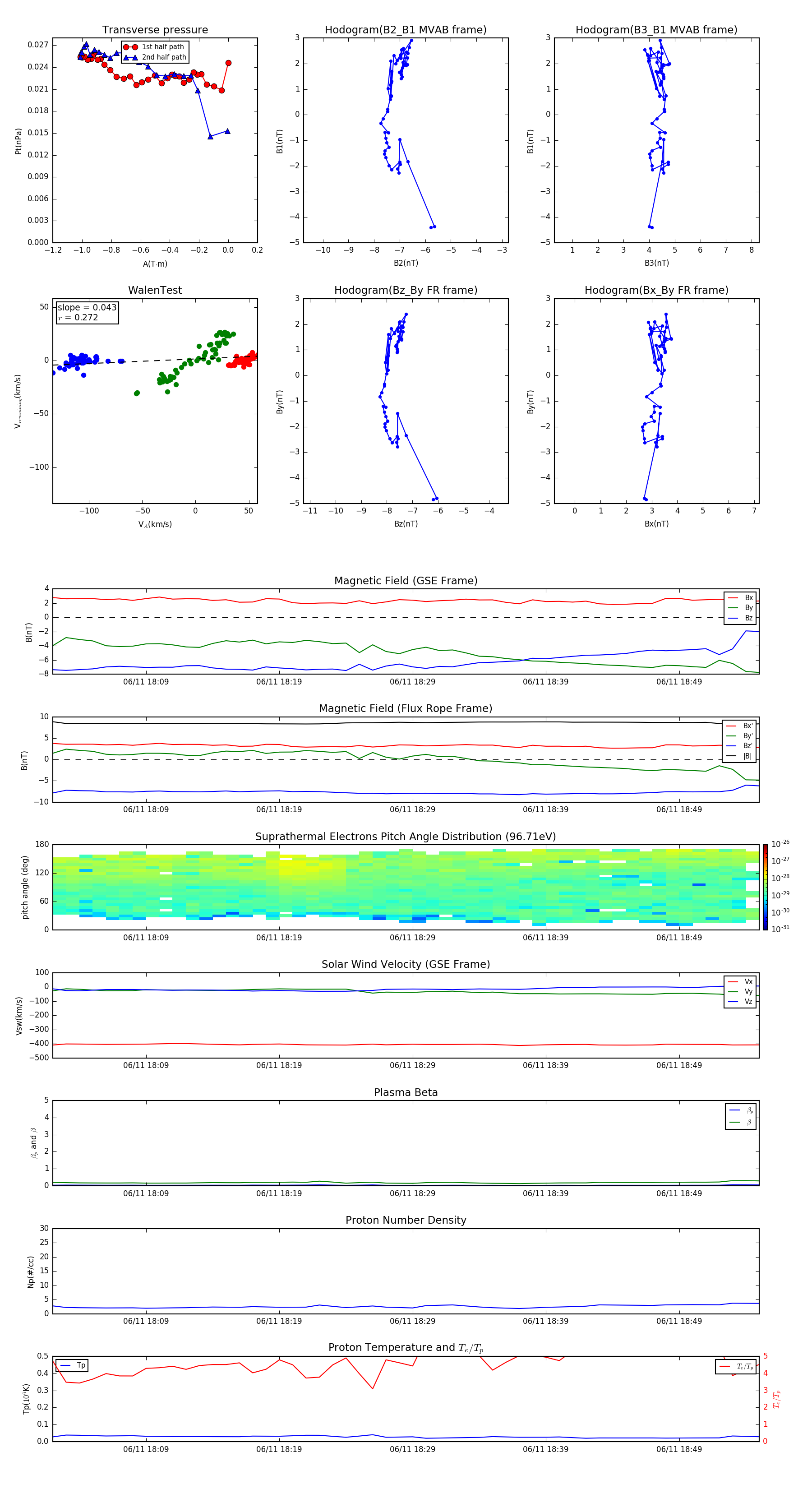Click the pitch angle color bar
The image size is (812, 1489).
click(x=765, y=887)
